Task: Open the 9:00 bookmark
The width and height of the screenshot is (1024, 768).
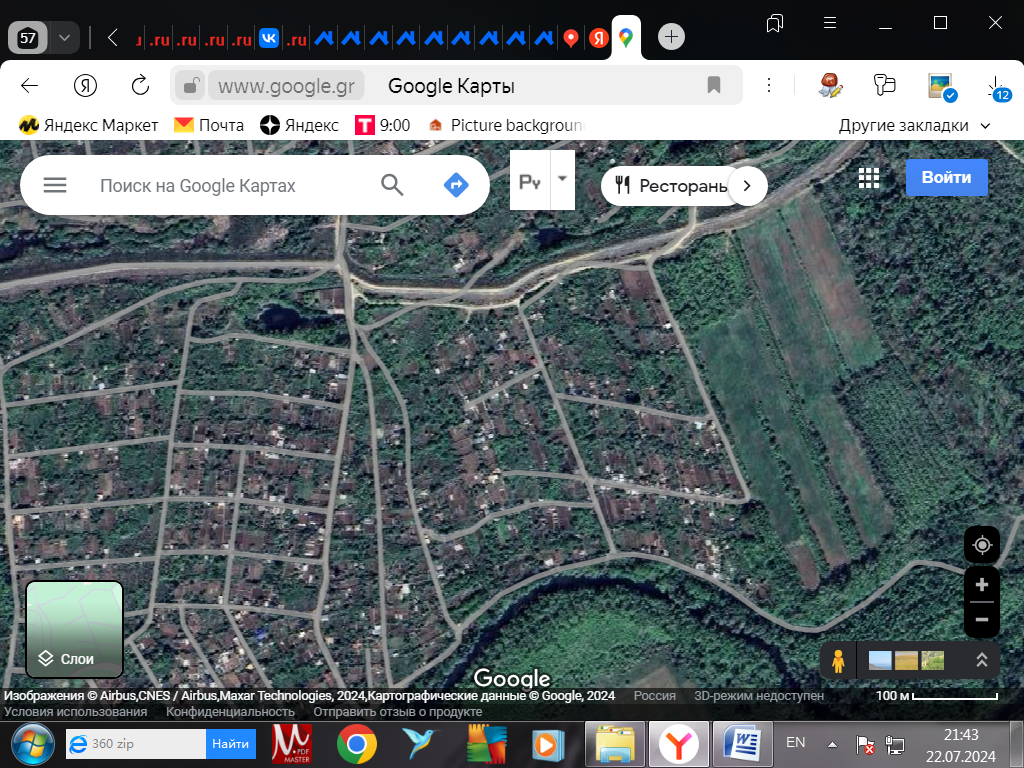Action: 383,125
